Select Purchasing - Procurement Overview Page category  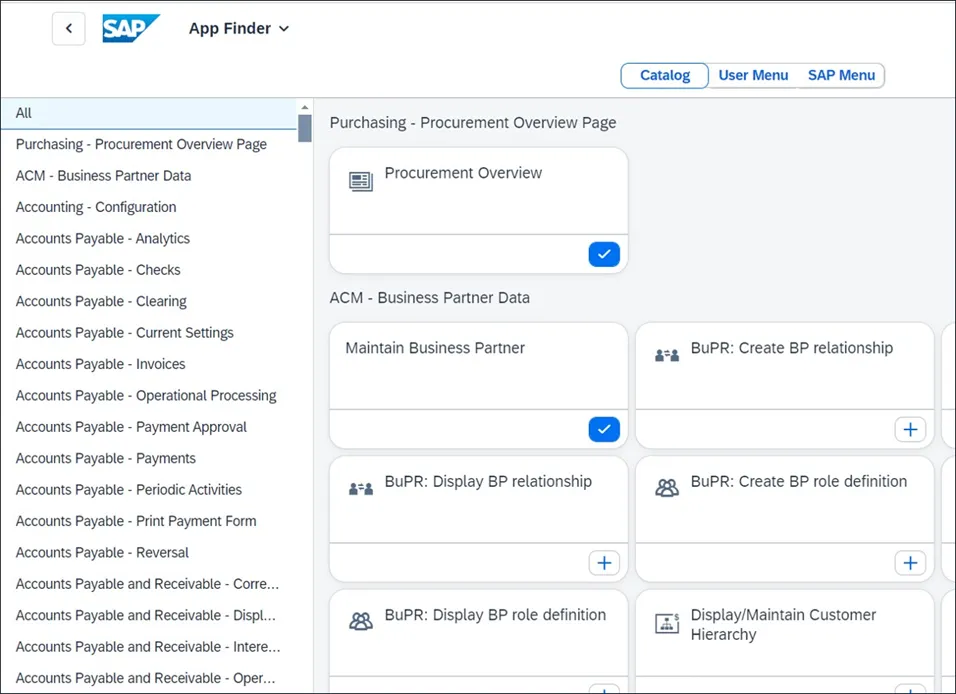pos(149,145)
